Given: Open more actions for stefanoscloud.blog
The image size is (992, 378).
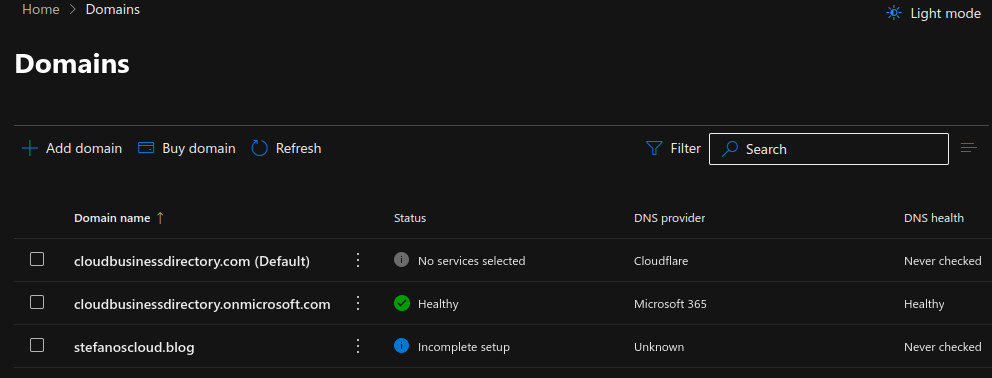Looking at the screenshot, I should pyautogui.click(x=357, y=346).
